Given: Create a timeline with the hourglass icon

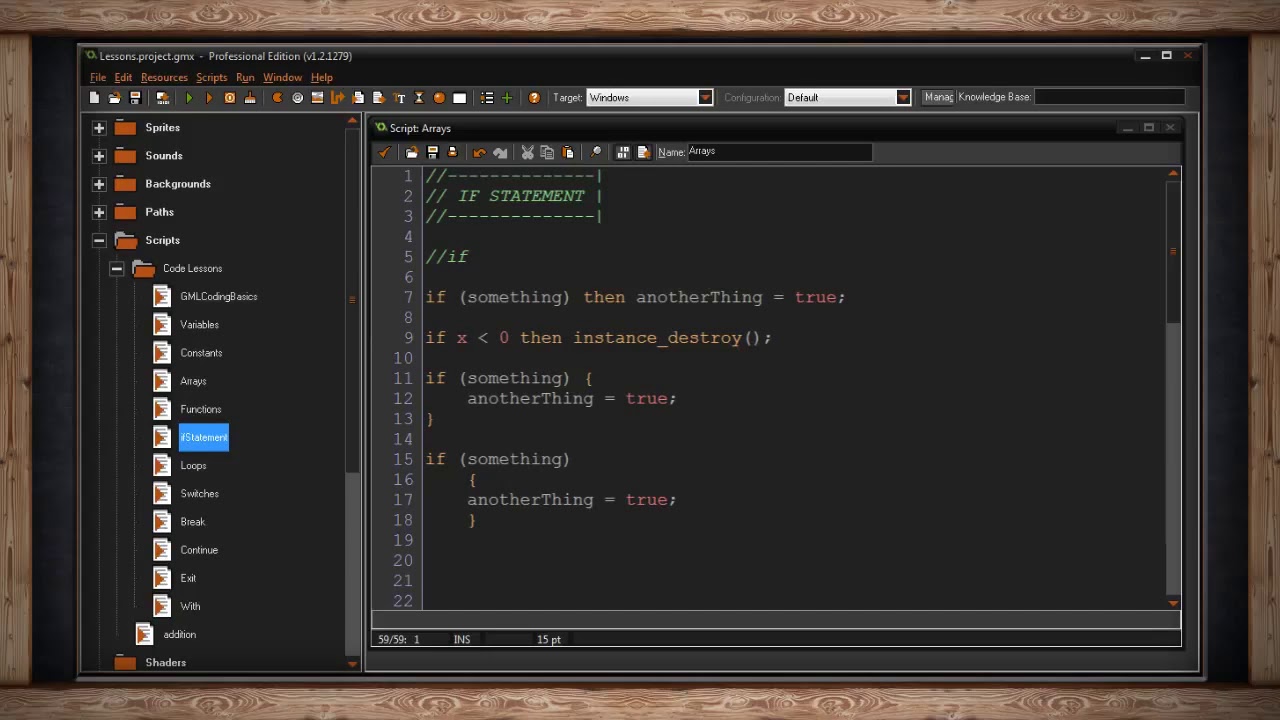Looking at the screenshot, I should coord(419,97).
